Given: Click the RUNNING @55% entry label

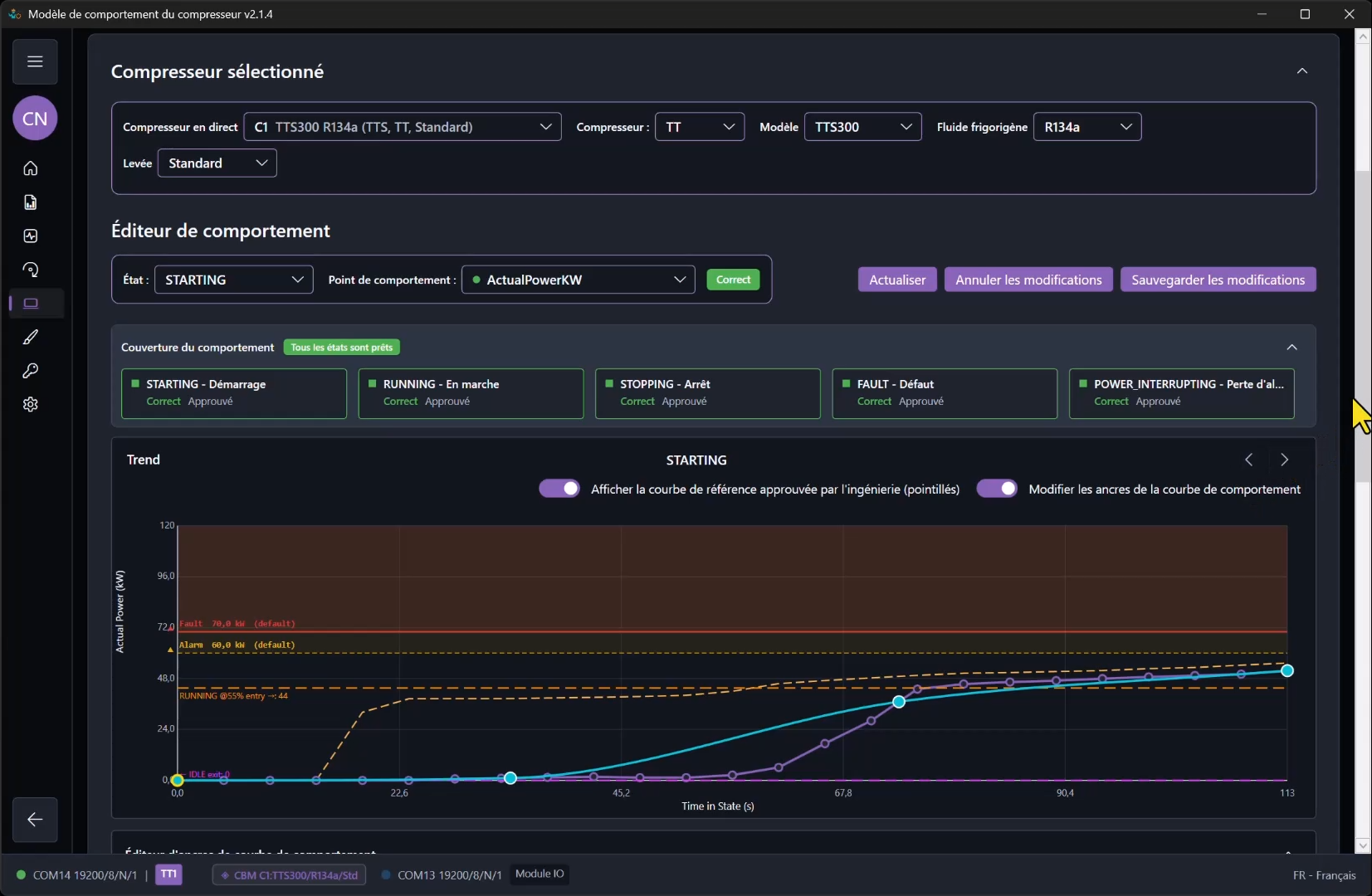Looking at the screenshot, I should [233, 696].
